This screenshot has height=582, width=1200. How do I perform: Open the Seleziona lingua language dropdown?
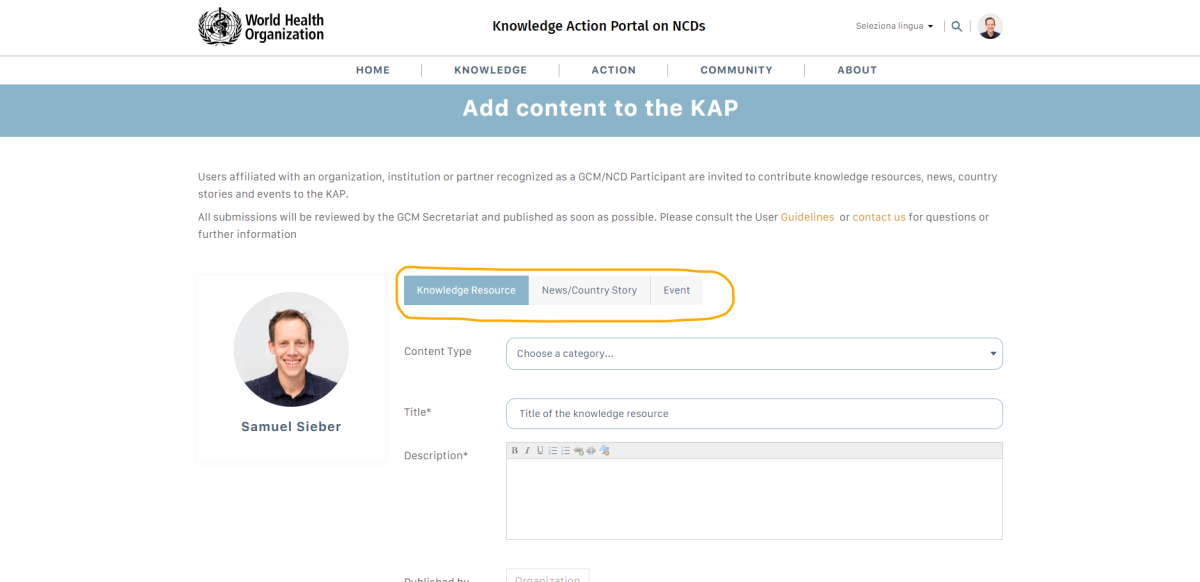pyautogui.click(x=894, y=27)
